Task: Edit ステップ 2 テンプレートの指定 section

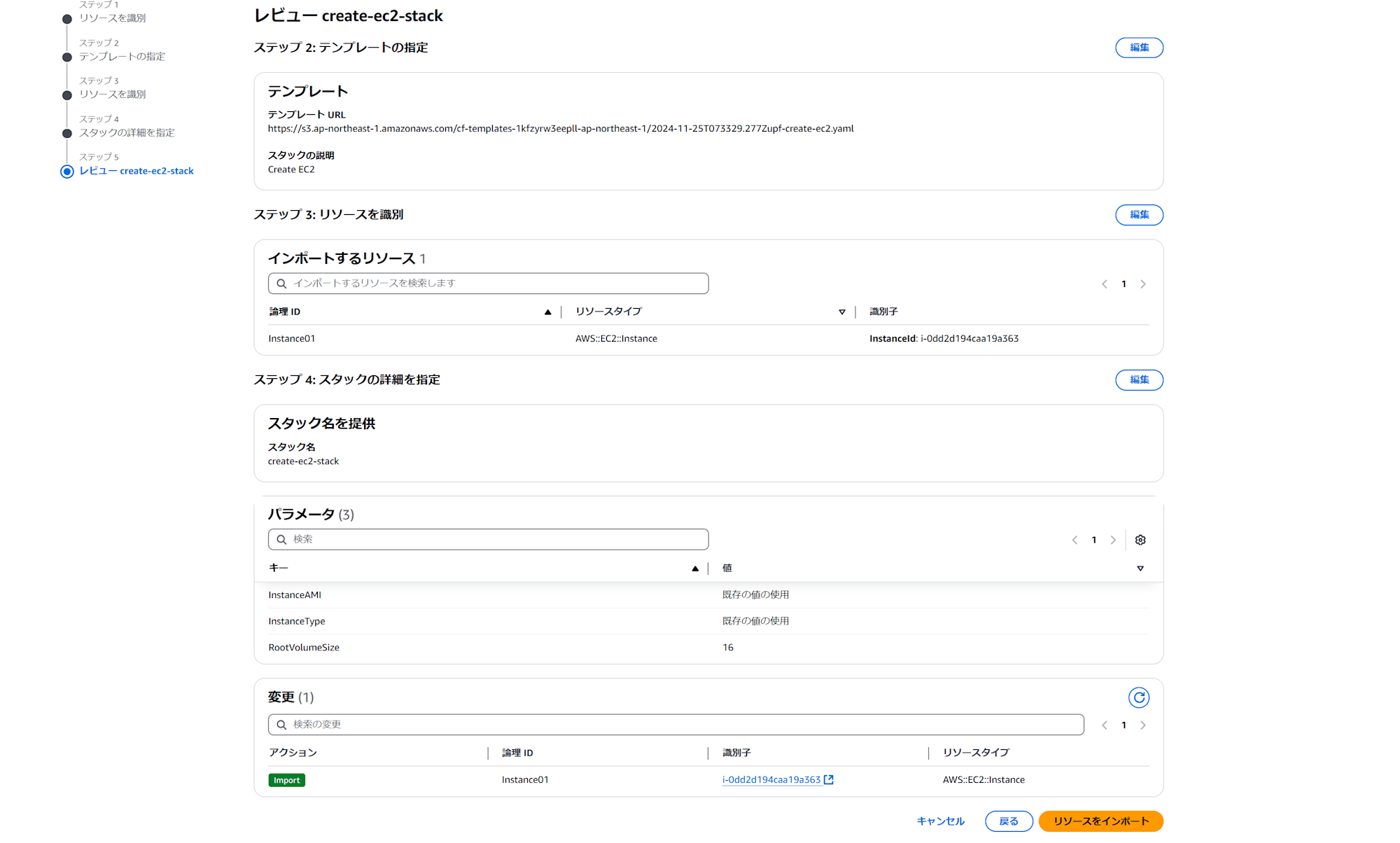Action: (1139, 48)
